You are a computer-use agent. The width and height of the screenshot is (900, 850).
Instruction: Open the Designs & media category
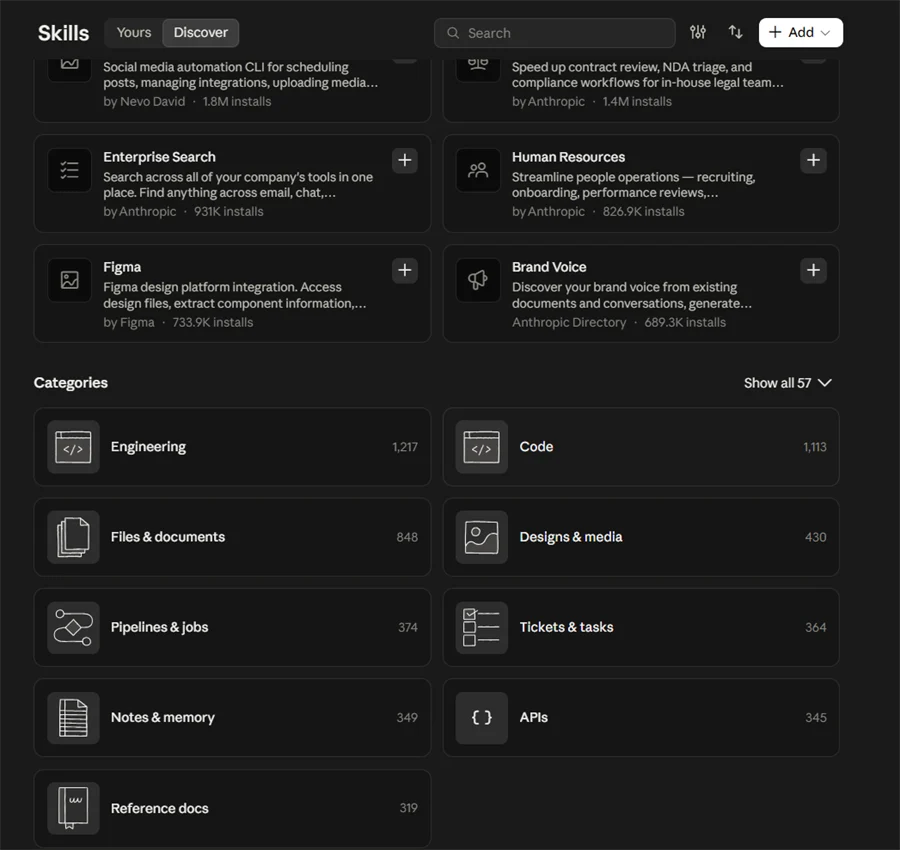point(641,537)
